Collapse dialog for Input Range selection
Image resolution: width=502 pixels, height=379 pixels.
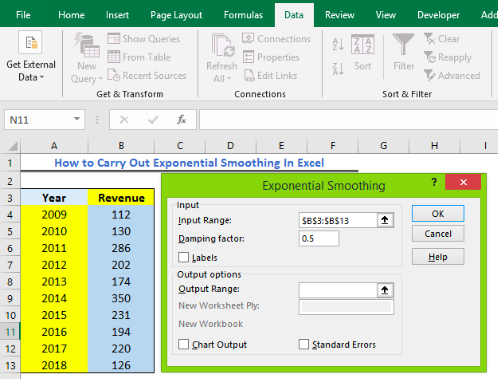(x=385, y=220)
